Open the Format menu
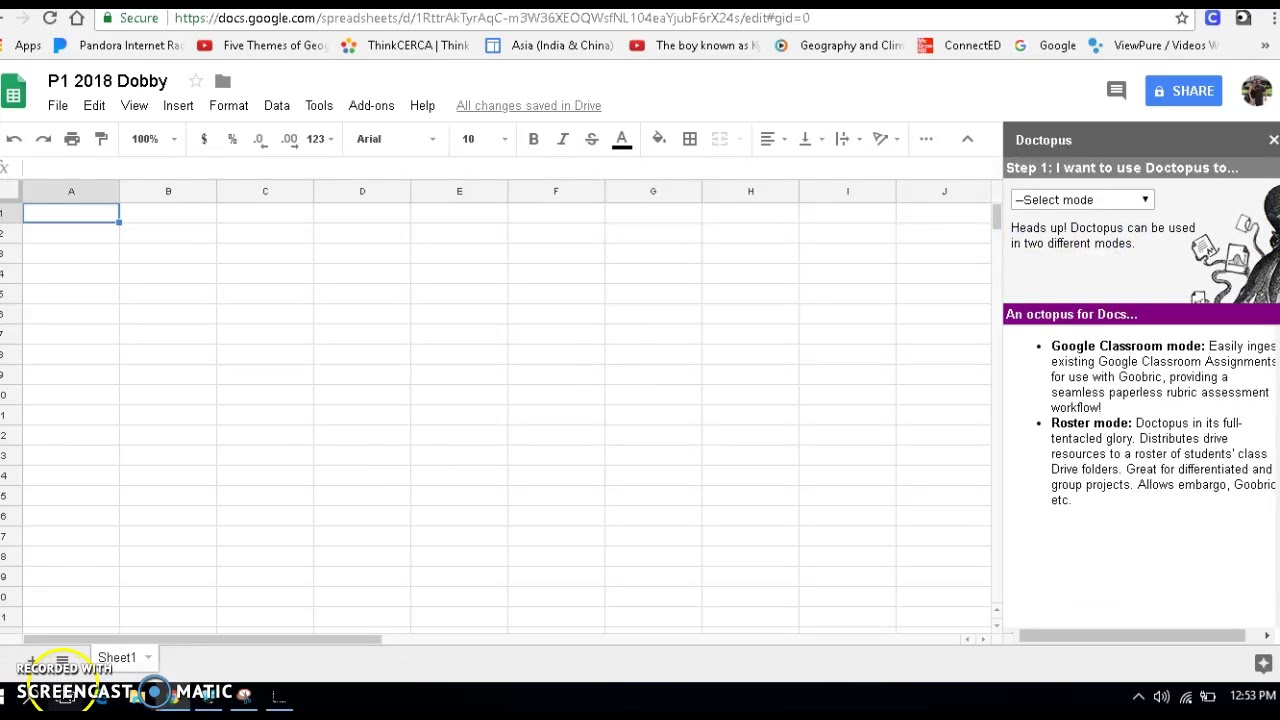This screenshot has width=1280, height=720. click(229, 105)
